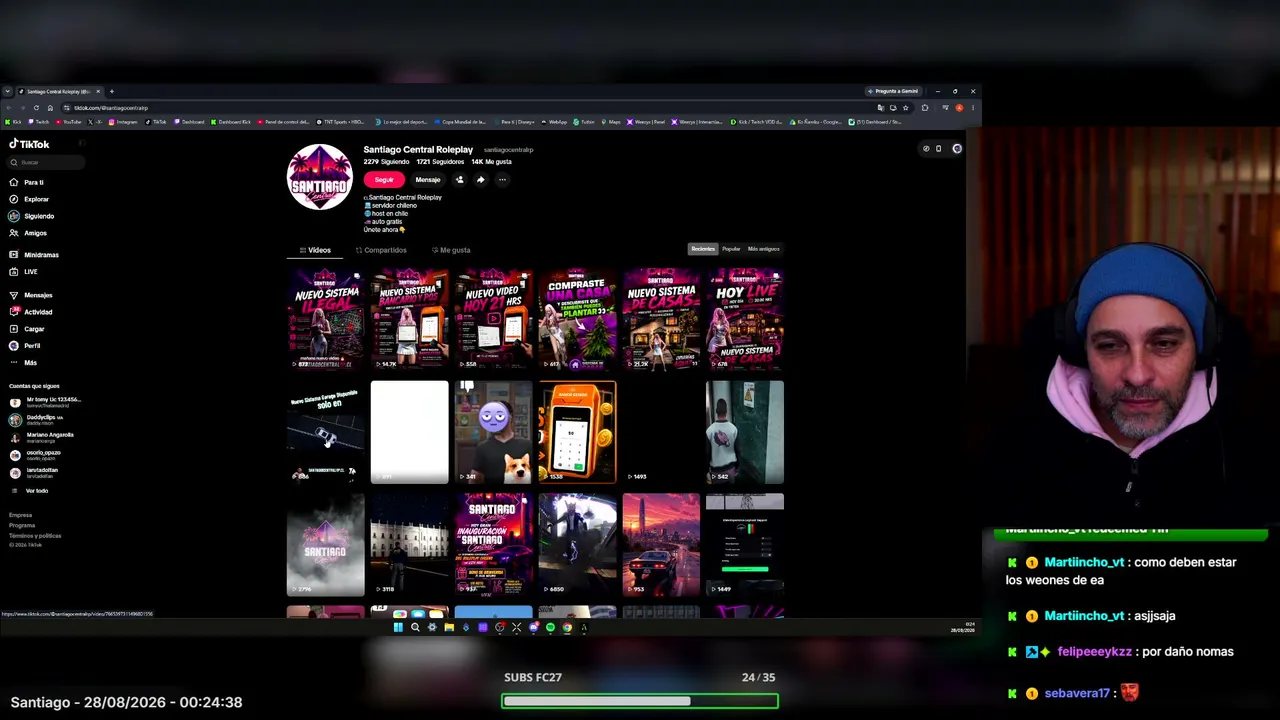This screenshot has width=1280, height=720.
Task: Open the Mr tomy followed account
Action: (x=44, y=402)
